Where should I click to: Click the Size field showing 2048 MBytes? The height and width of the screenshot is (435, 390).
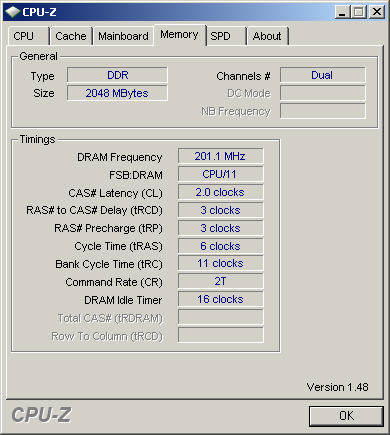[117, 93]
